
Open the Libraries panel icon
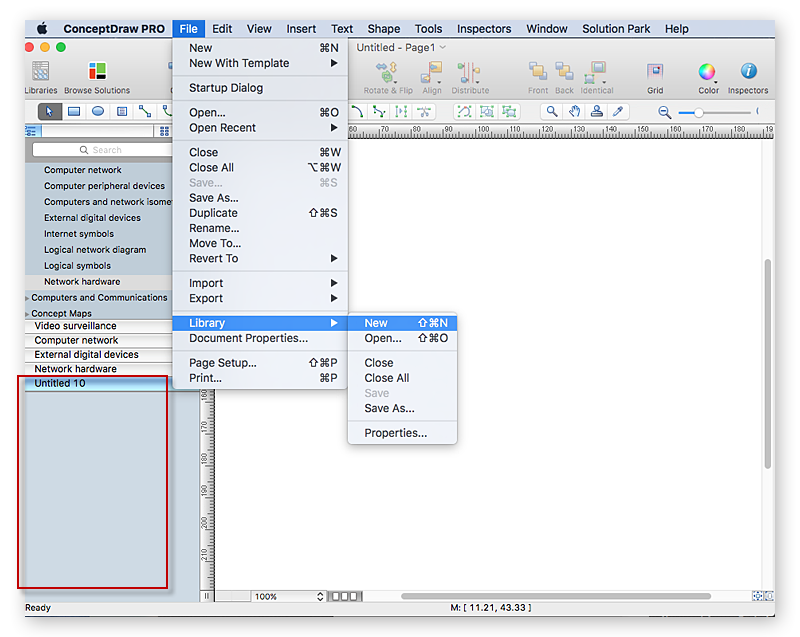click(x=41, y=71)
